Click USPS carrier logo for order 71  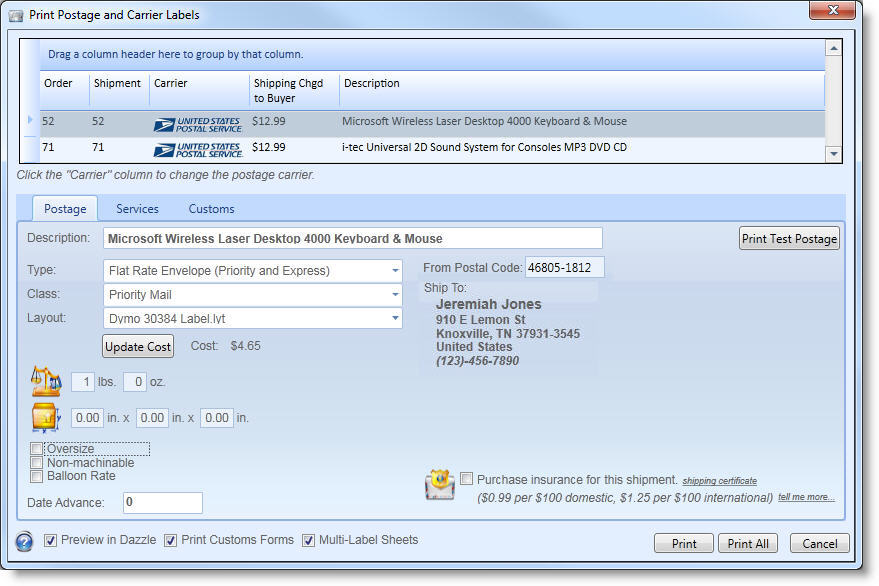pyautogui.click(x=197, y=148)
